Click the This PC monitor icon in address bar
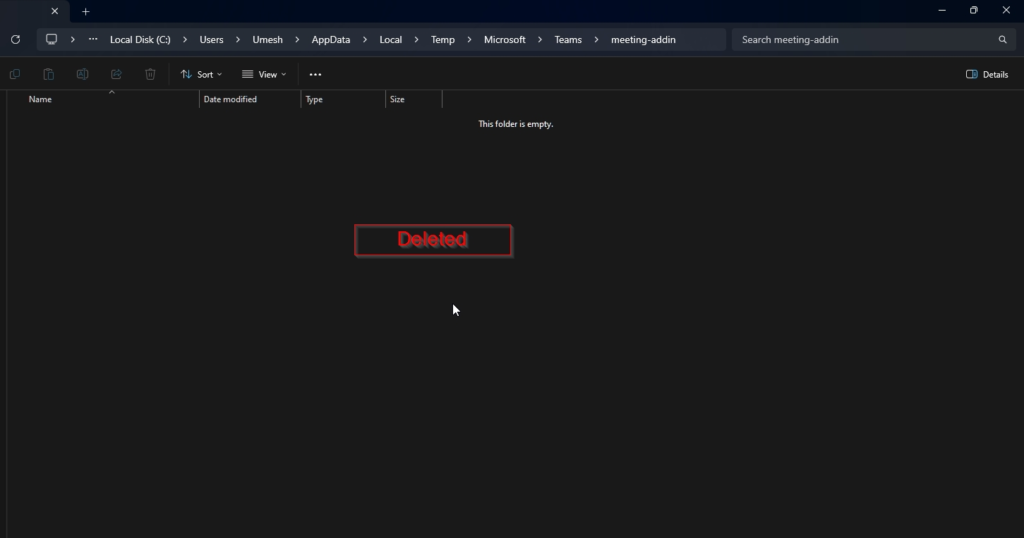The image size is (1024, 538). 51,39
